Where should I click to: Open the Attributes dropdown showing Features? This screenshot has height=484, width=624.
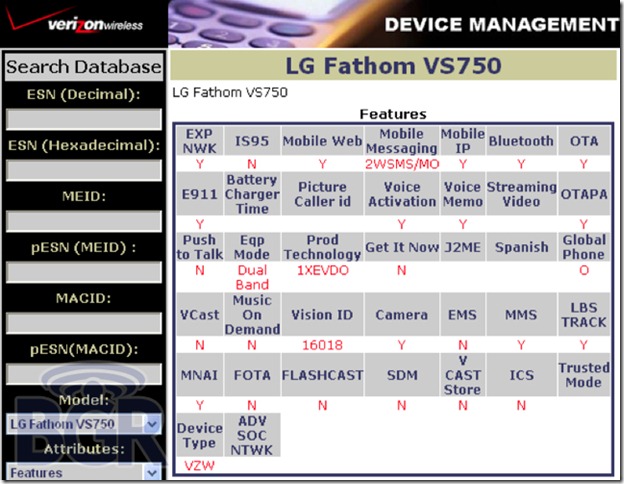(84, 472)
